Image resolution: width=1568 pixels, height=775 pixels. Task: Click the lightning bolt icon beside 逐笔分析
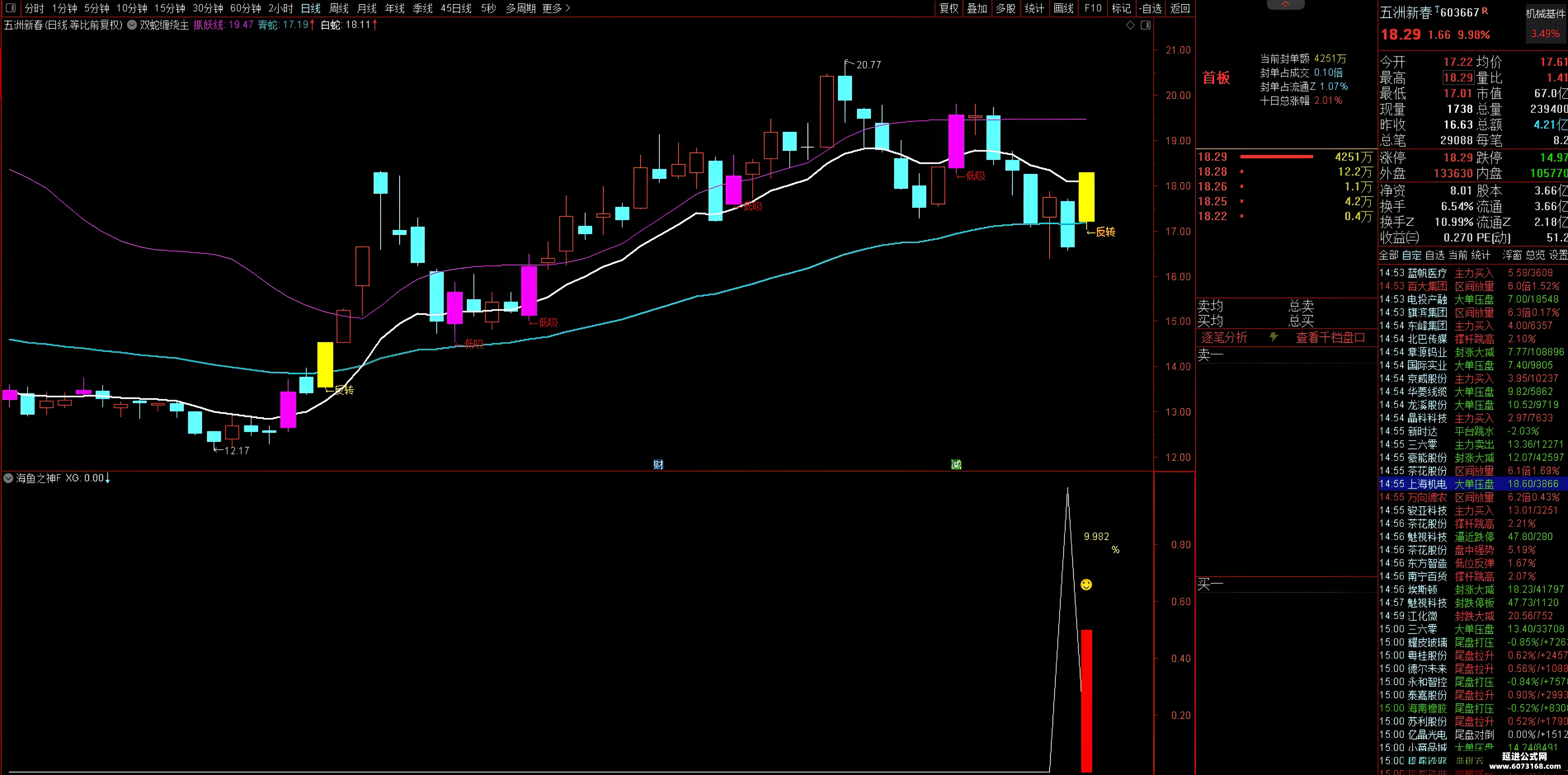1274,337
